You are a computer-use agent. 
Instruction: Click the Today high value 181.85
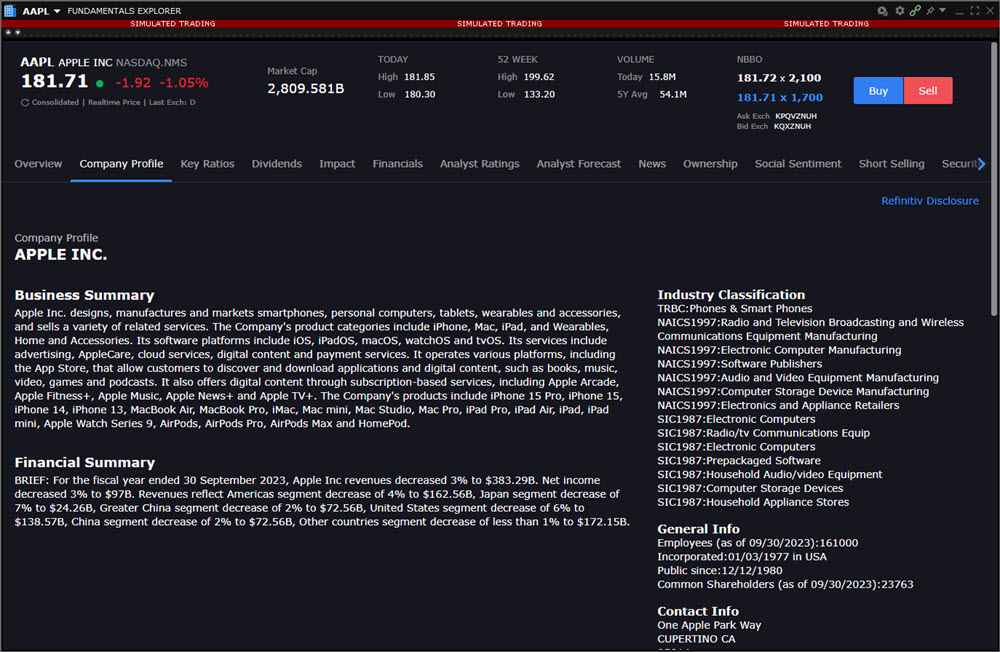click(420, 77)
